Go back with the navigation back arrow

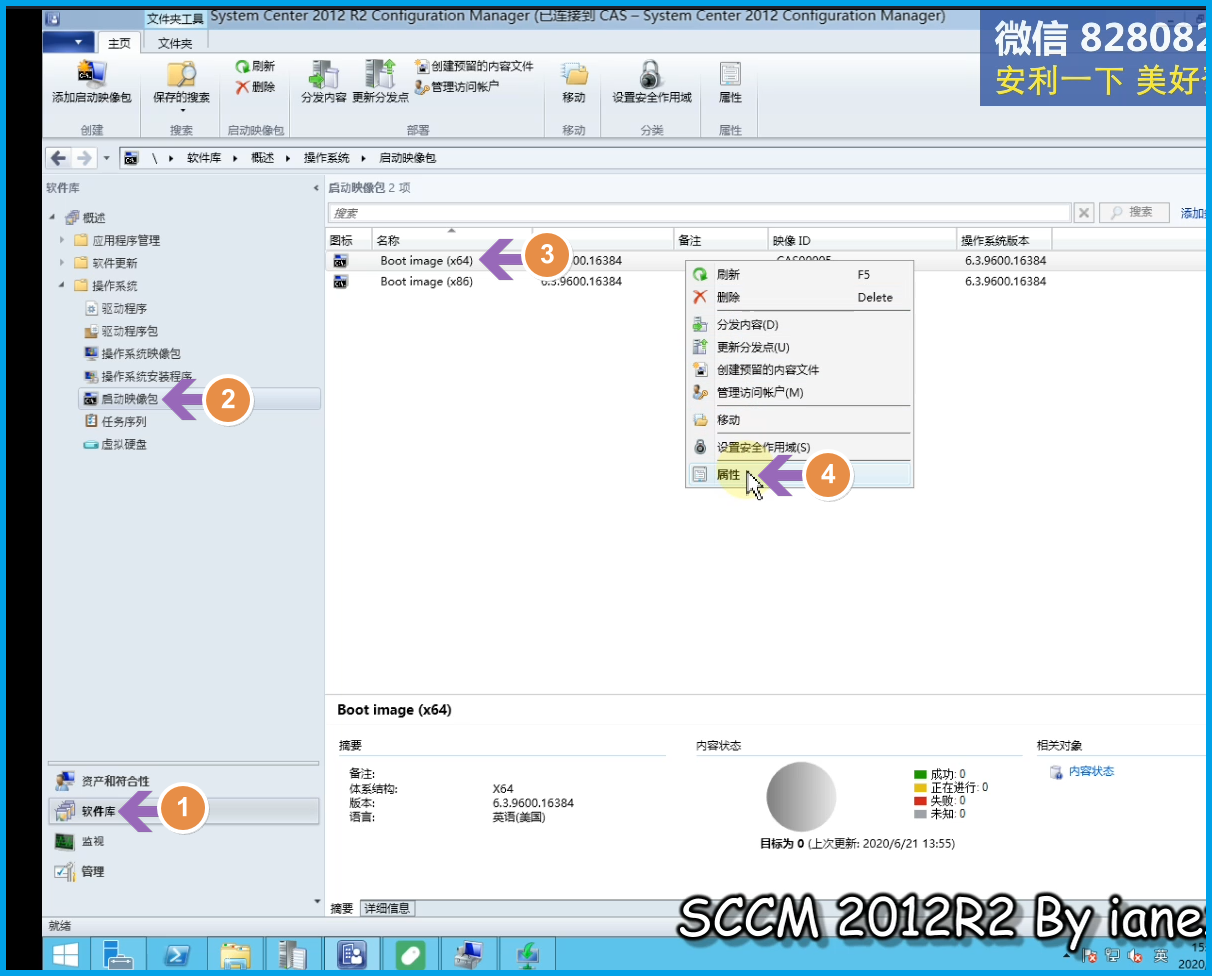(x=59, y=158)
